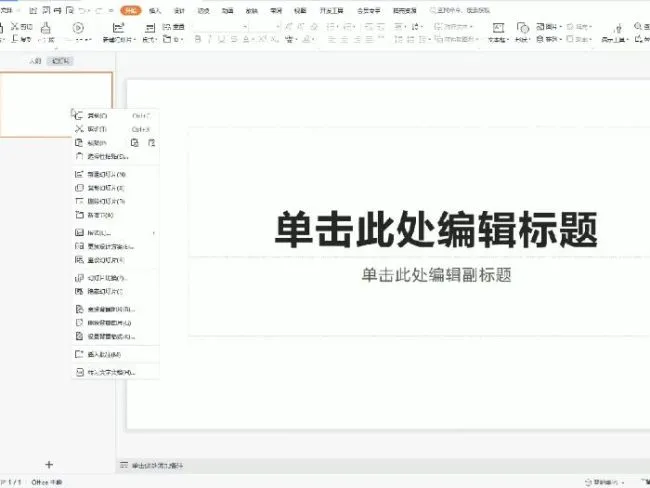The width and height of the screenshot is (650, 488).
Task: Click the Text Box button in the ribbon
Action: click(x=498, y=32)
